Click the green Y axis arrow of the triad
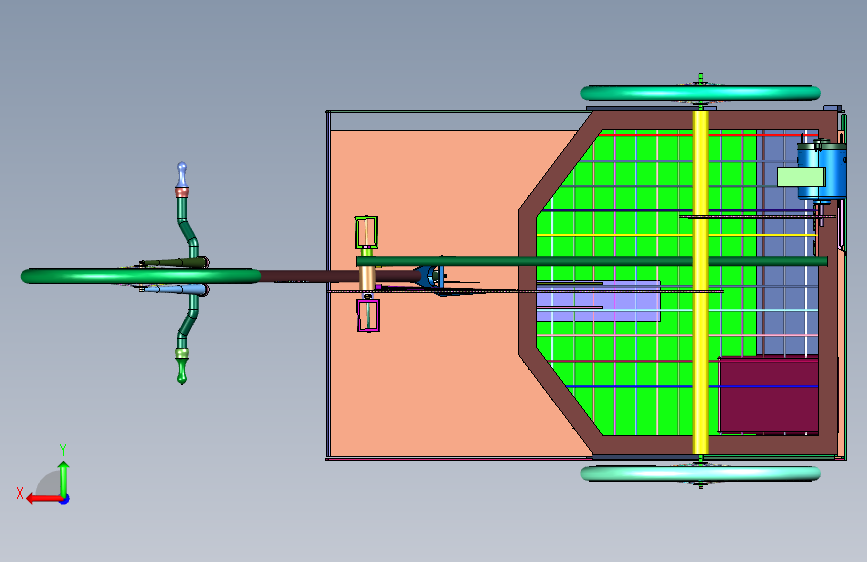The height and width of the screenshot is (562, 867). (x=64, y=479)
